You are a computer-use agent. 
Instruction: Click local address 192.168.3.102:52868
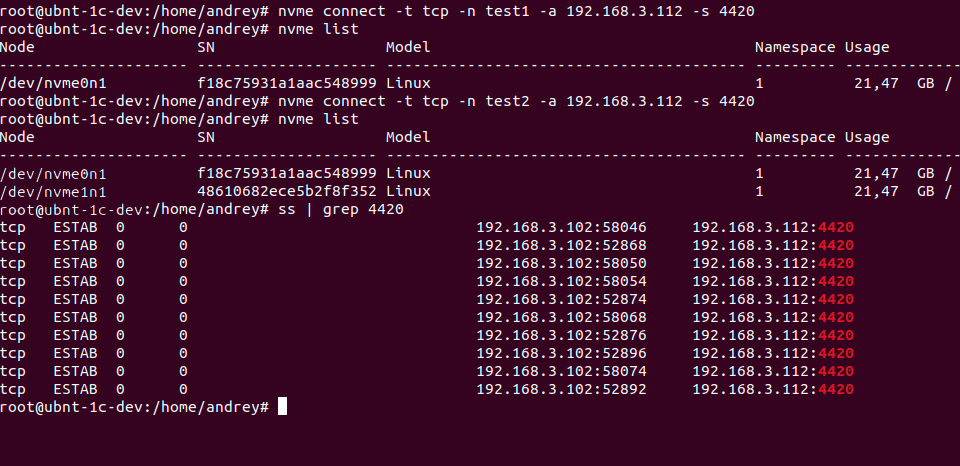561,245
